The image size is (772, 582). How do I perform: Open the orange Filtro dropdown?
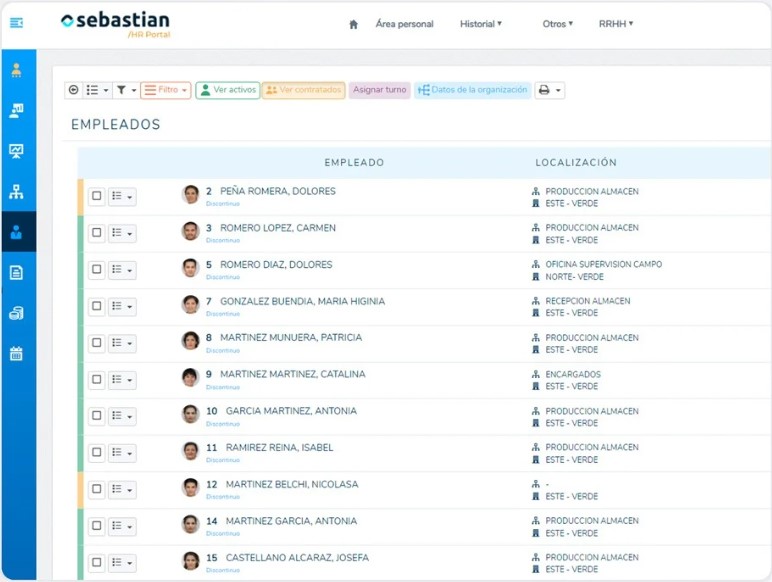tap(165, 90)
